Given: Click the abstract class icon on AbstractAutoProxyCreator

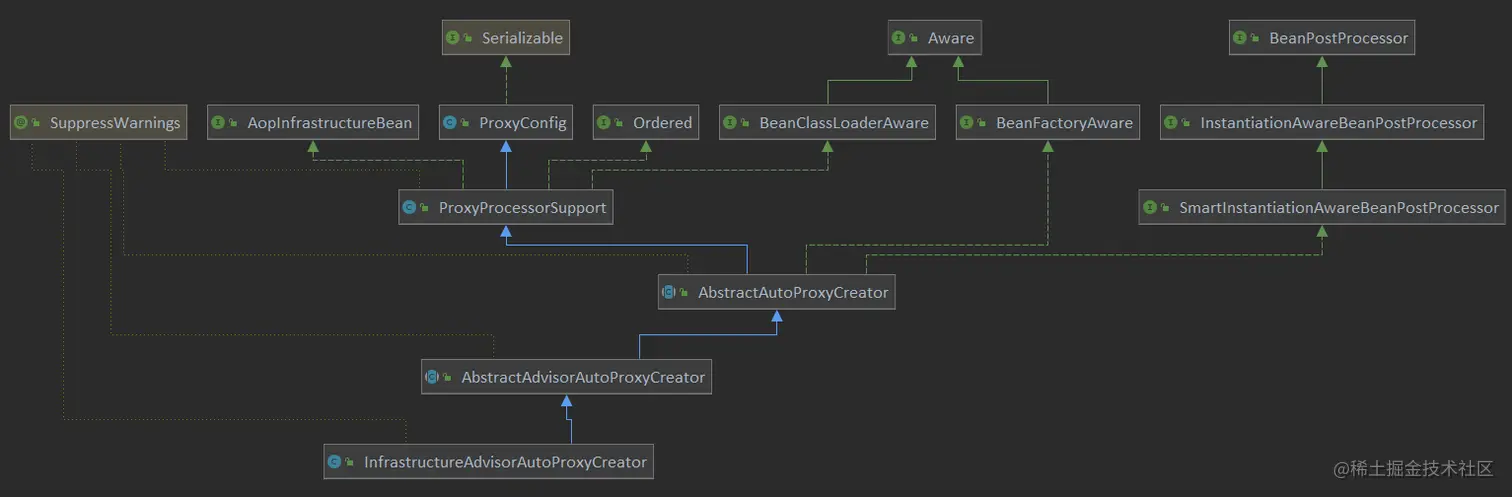Looking at the screenshot, I should point(669,293).
